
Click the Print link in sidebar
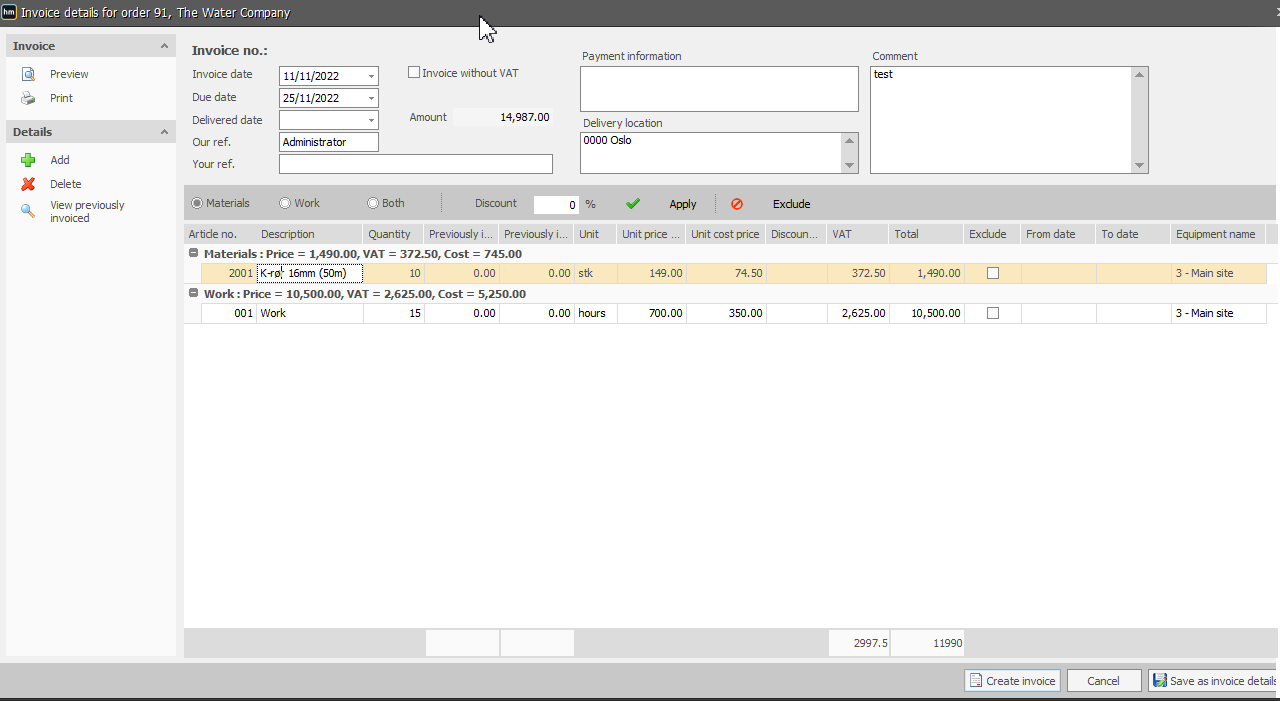pyautogui.click(x=62, y=98)
